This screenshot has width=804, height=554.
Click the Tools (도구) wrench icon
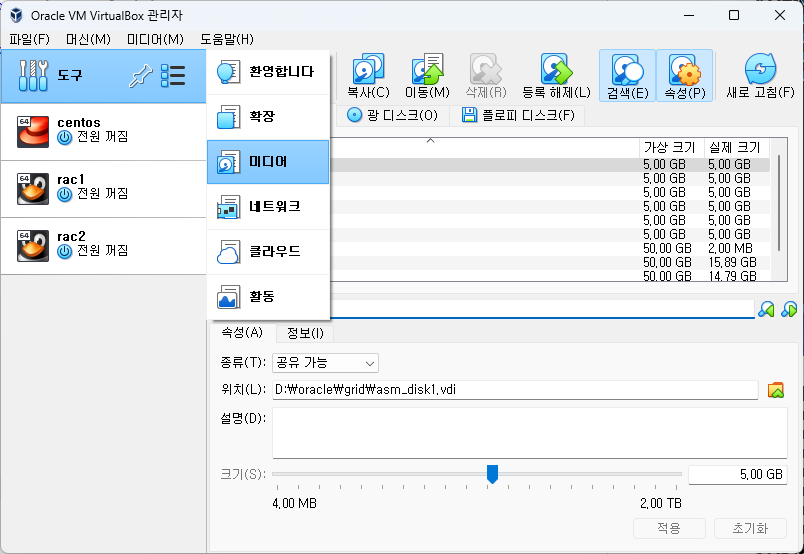tap(33, 75)
